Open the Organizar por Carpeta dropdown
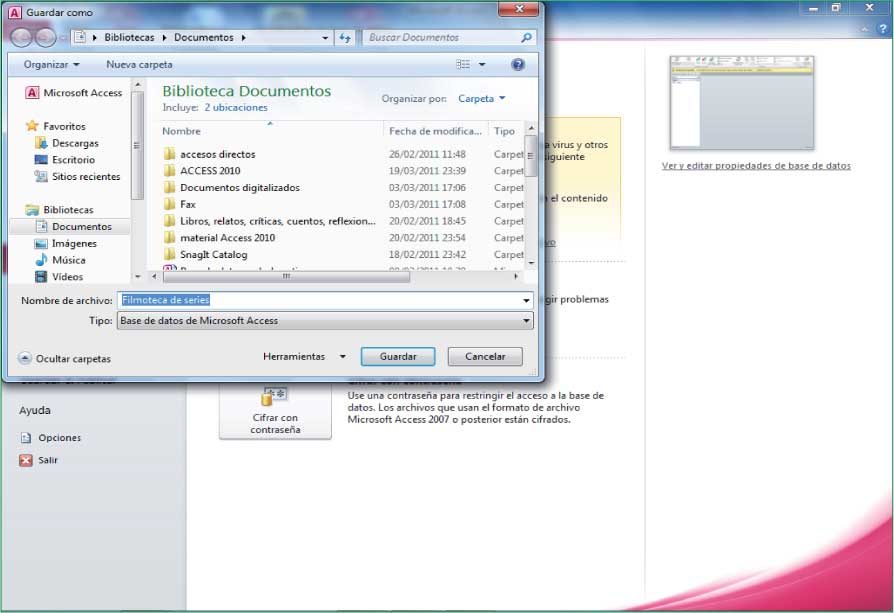This screenshot has height=613, width=894. coord(482,99)
